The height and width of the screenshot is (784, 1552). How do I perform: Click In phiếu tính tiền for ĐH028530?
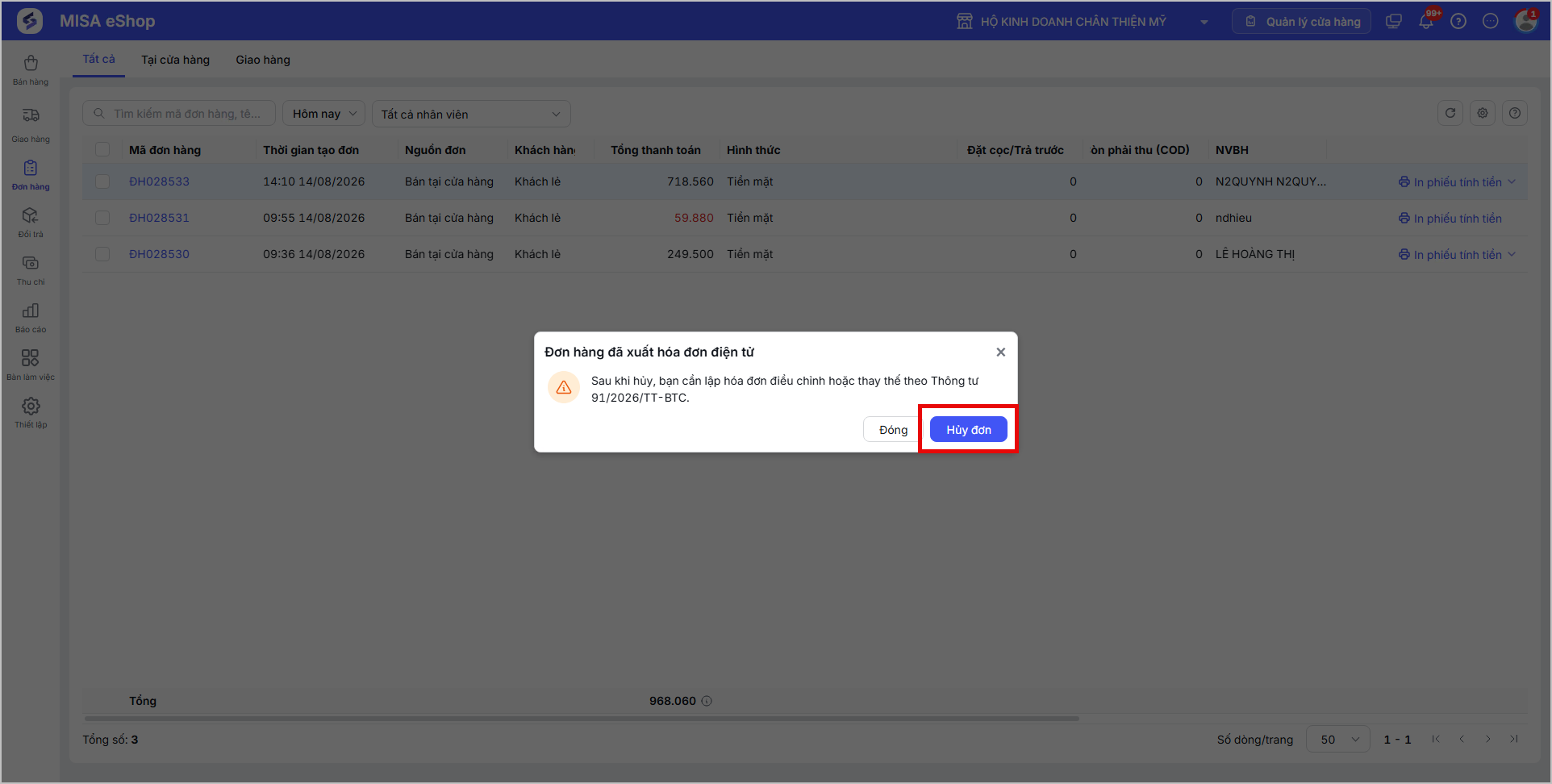pos(1450,255)
